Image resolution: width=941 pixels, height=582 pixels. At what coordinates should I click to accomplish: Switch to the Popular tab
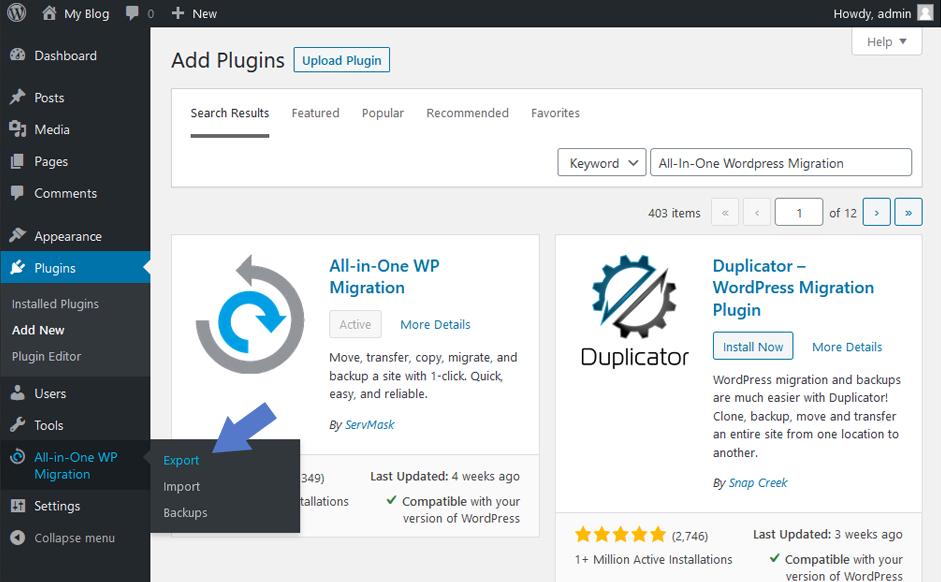point(383,113)
